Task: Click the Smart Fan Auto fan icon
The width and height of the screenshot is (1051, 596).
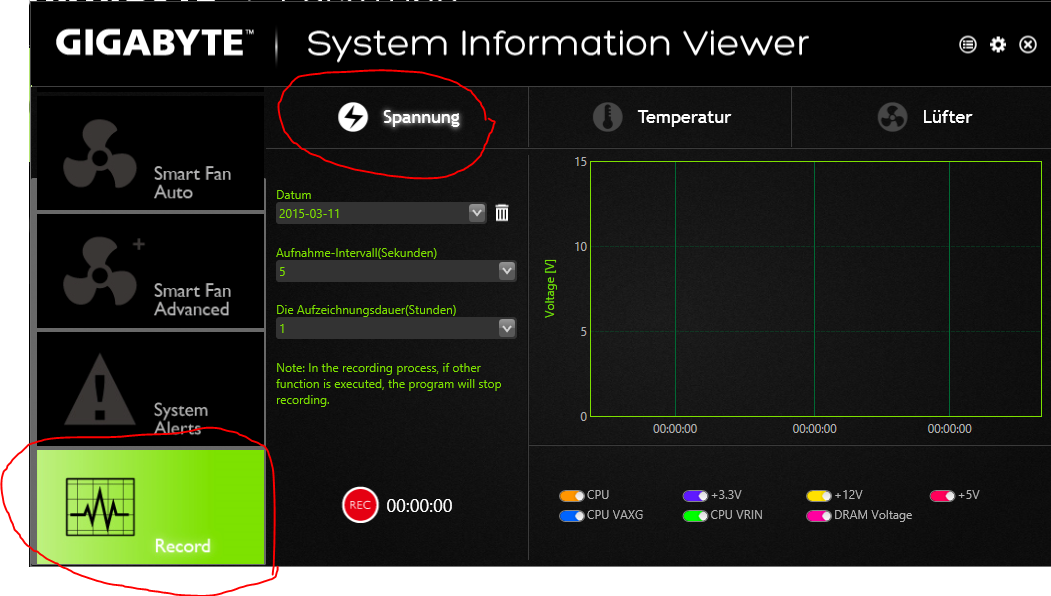Action: 100,155
